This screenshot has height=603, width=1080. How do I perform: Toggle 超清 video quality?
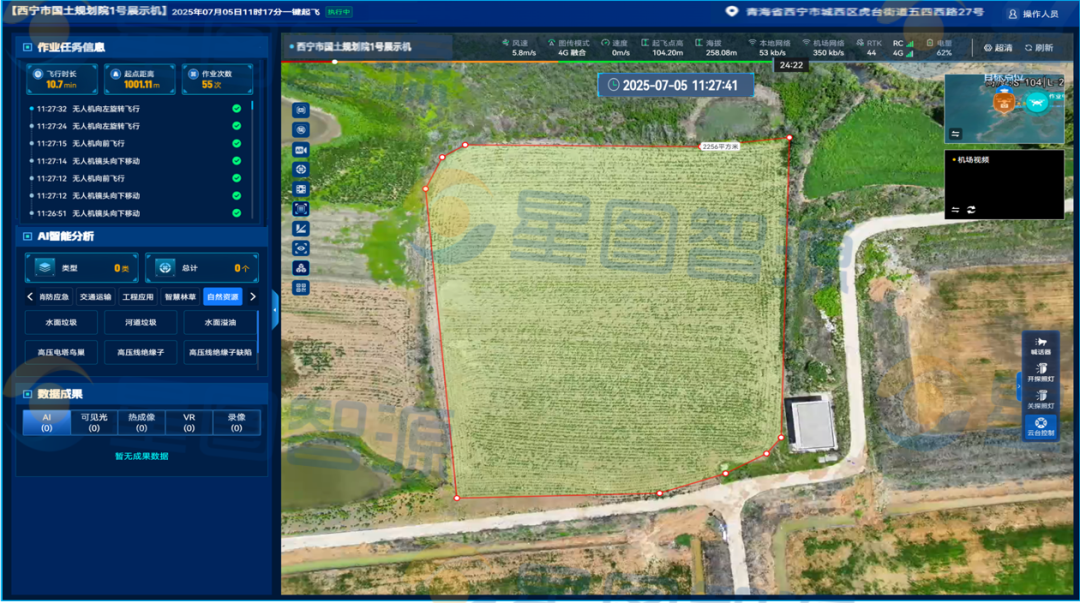pos(998,48)
